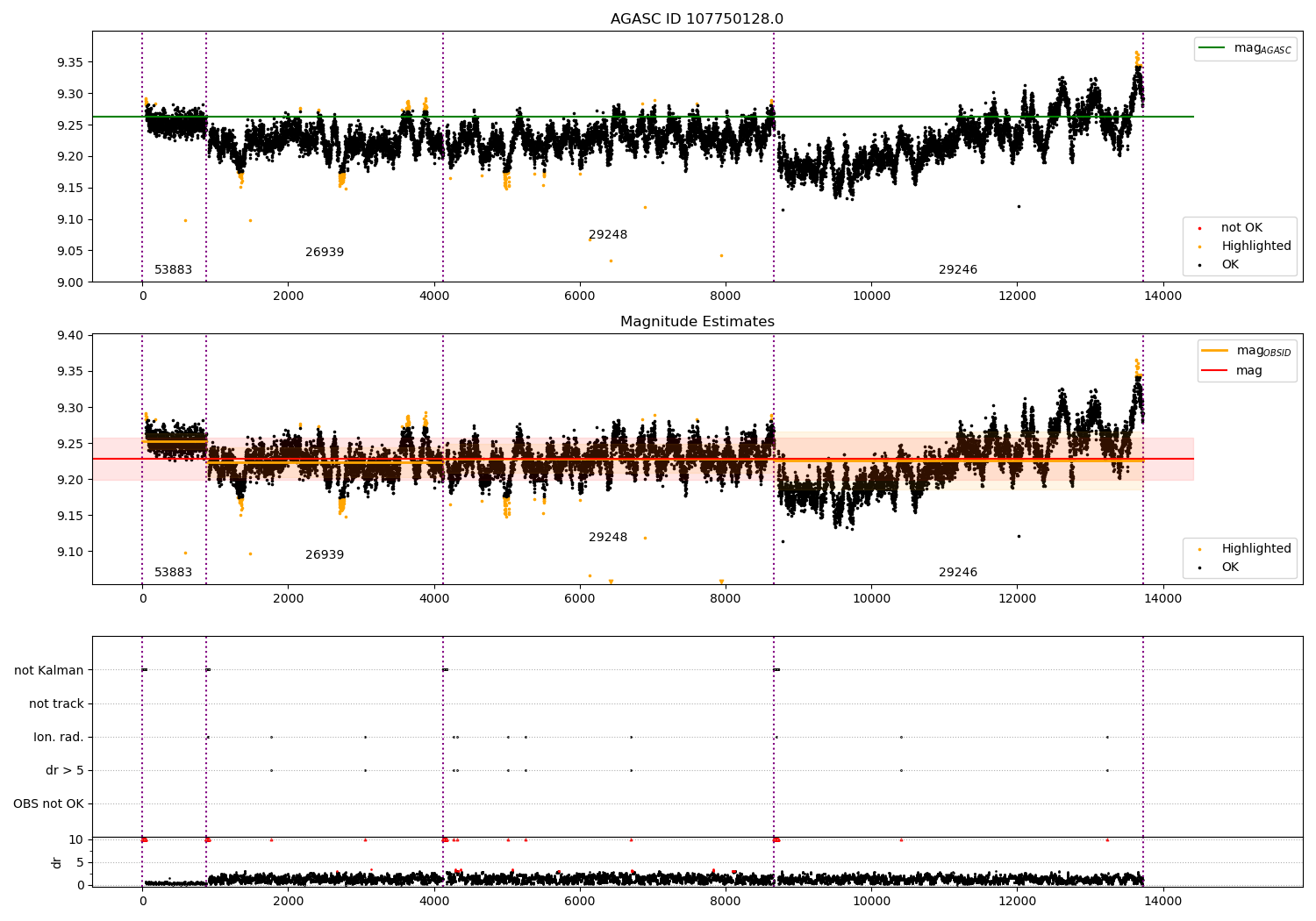The width and height of the screenshot is (1316, 921).
Task: Click the 'Magnitude Estimates' panel title
Action: 697,321
